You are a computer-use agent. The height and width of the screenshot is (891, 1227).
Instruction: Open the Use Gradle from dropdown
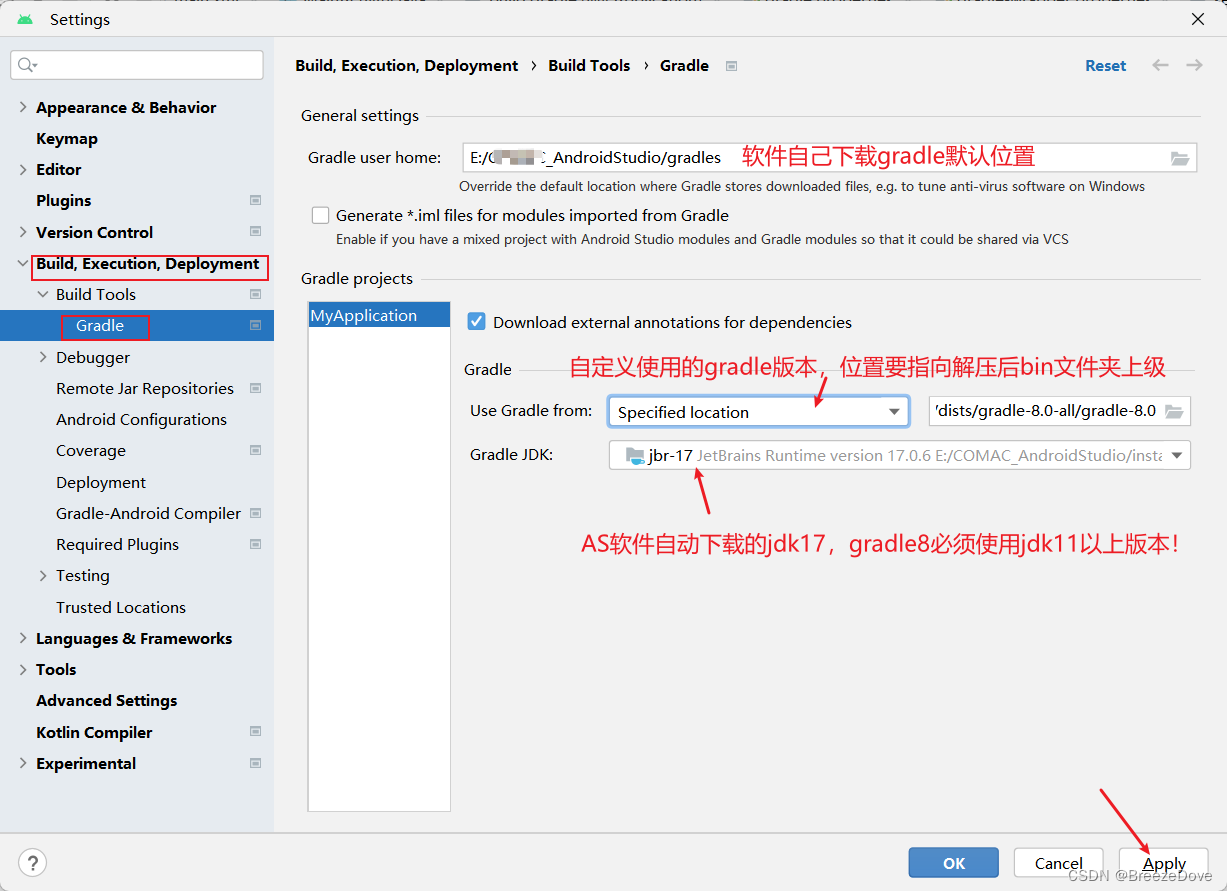(758, 411)
